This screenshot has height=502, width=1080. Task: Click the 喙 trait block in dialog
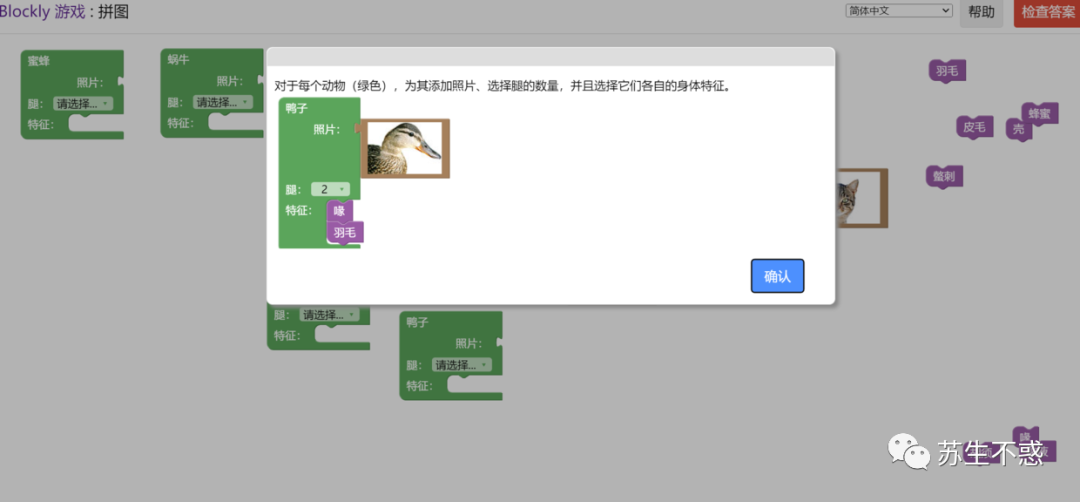pos(340,211)
